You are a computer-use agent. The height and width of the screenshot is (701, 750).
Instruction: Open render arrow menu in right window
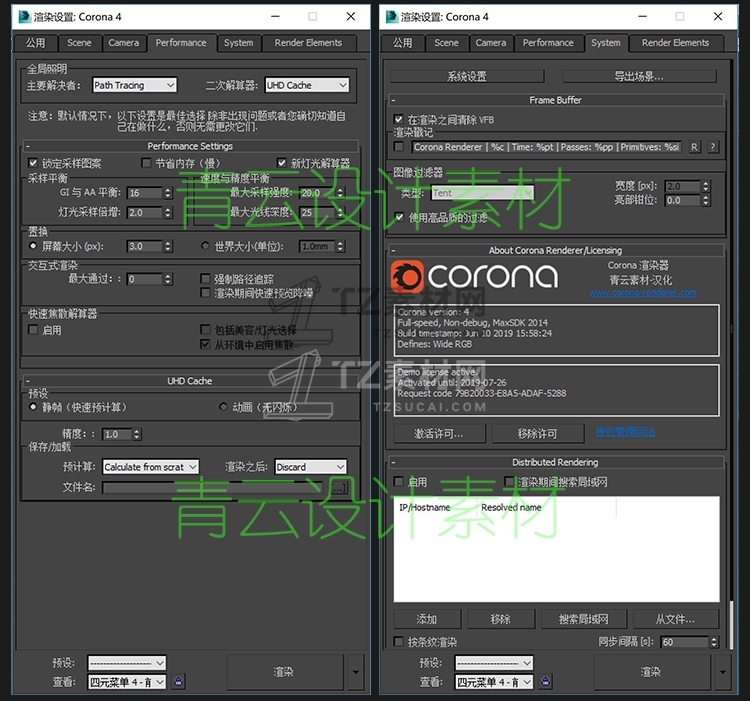pyautogui.click(x=723, y=672)
